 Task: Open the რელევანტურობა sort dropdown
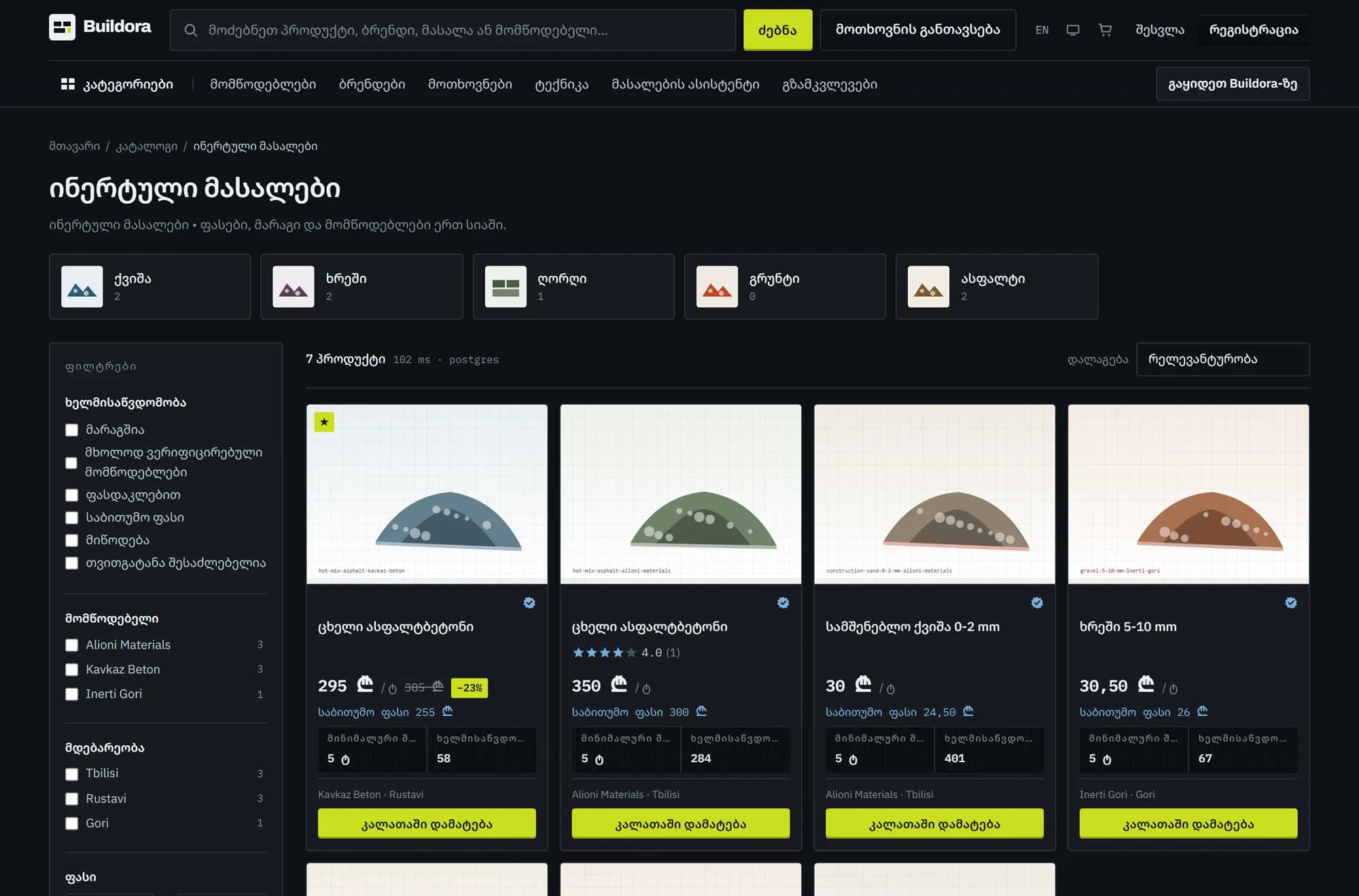[1222, 359]
